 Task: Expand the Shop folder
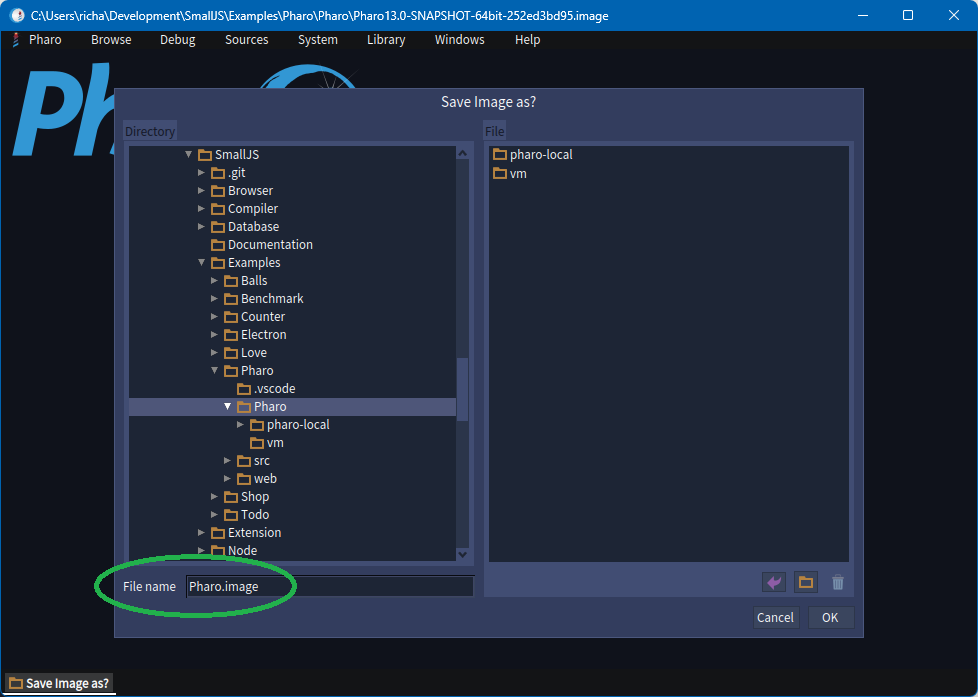215,497
